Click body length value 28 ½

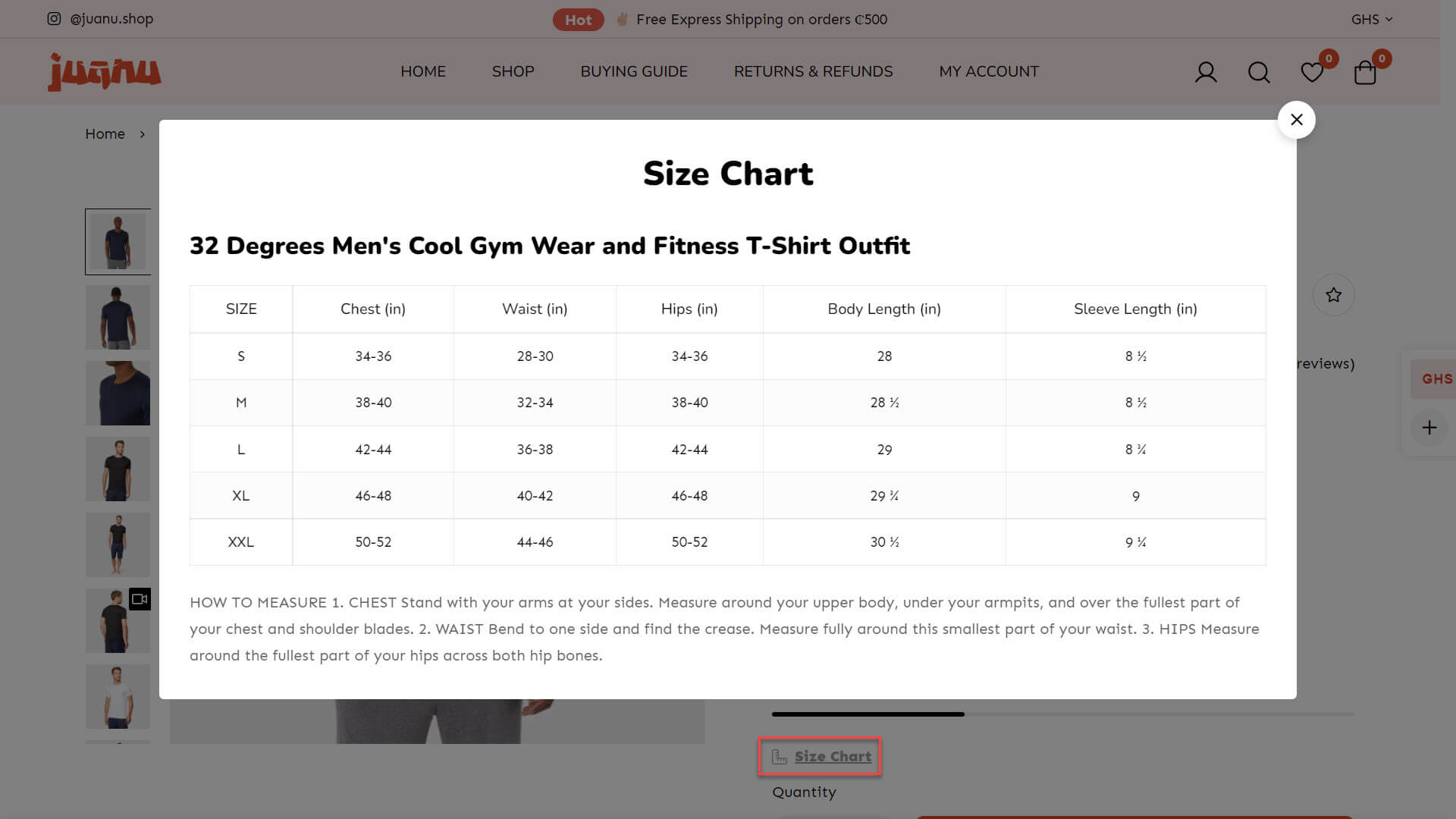click(884, 403)
